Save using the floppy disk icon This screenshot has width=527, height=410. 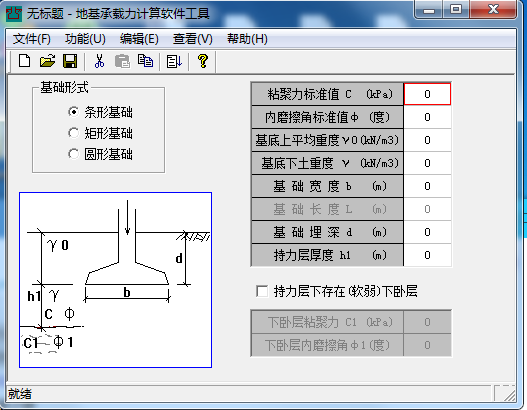70,61
